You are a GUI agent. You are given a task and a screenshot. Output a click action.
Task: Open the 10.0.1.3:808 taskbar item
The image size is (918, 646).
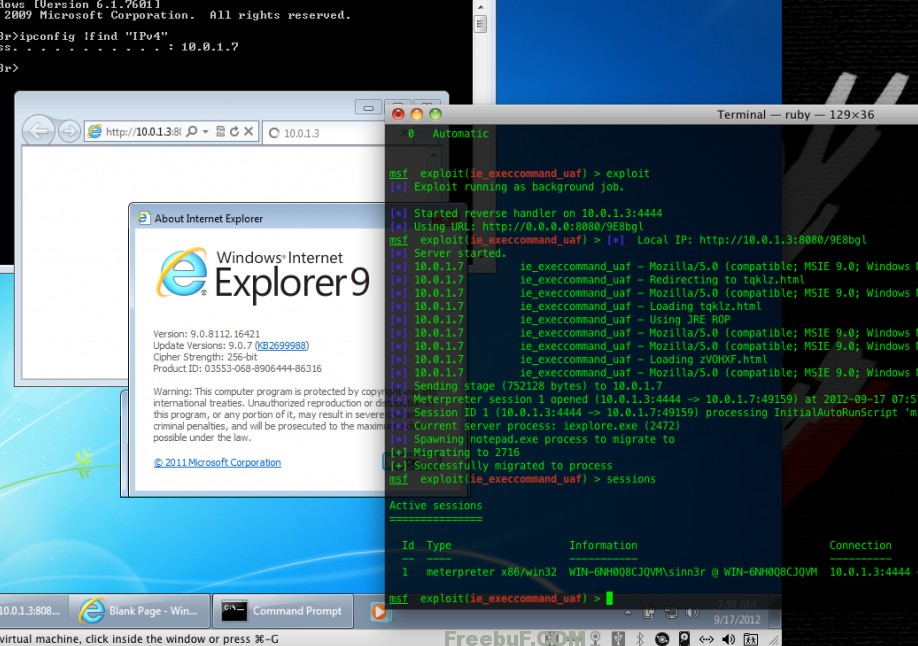point(30,611)
